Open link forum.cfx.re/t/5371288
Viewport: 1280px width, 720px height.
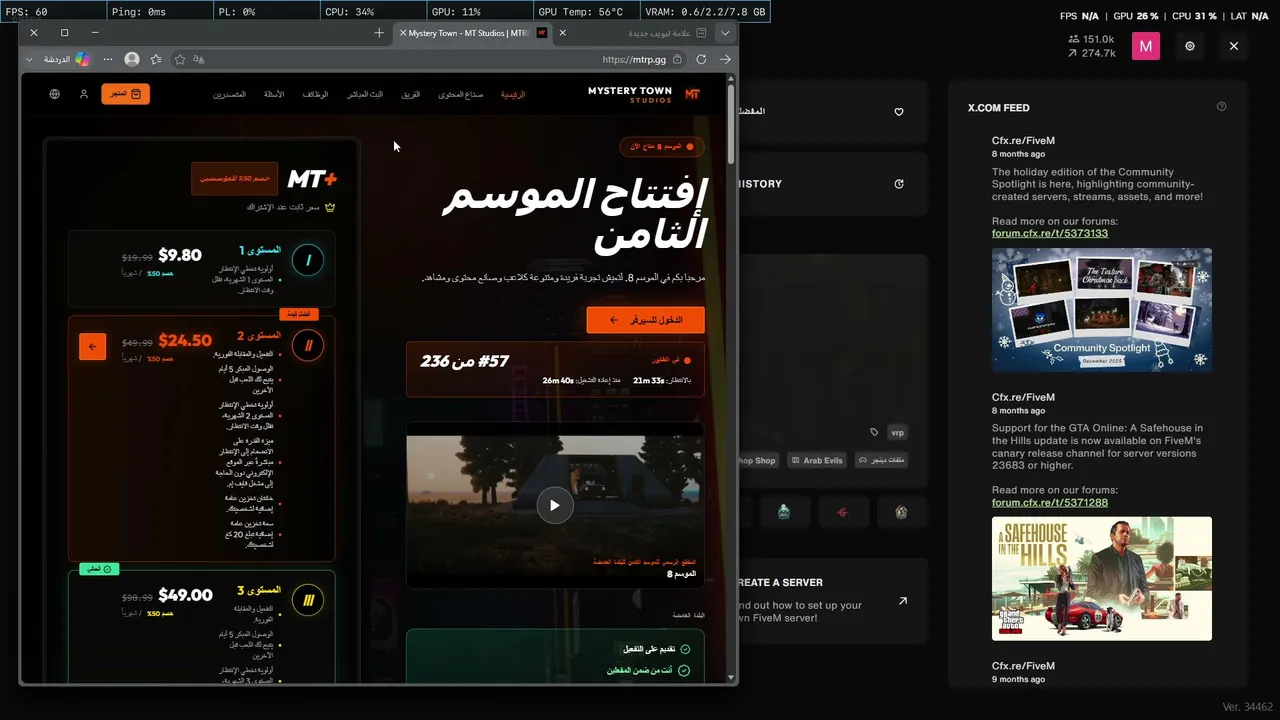coord(1050,502)
